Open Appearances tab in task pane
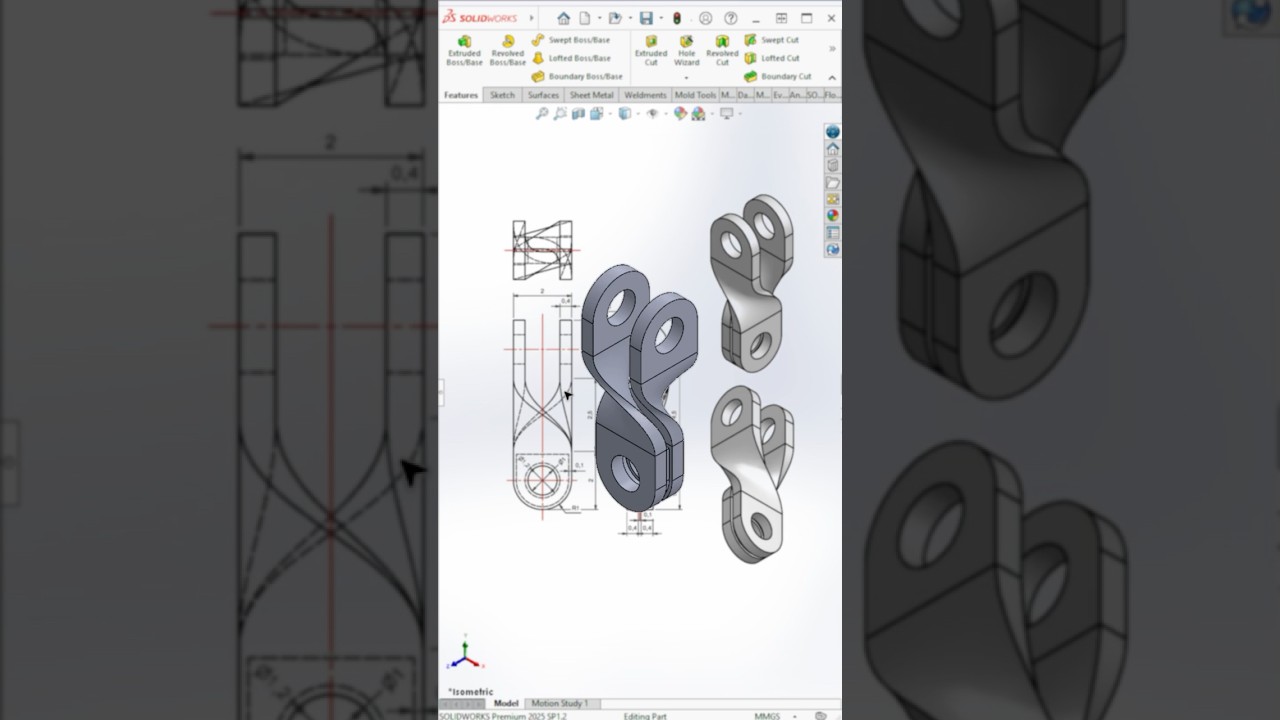1280x720 pixels. click(832, 215)
